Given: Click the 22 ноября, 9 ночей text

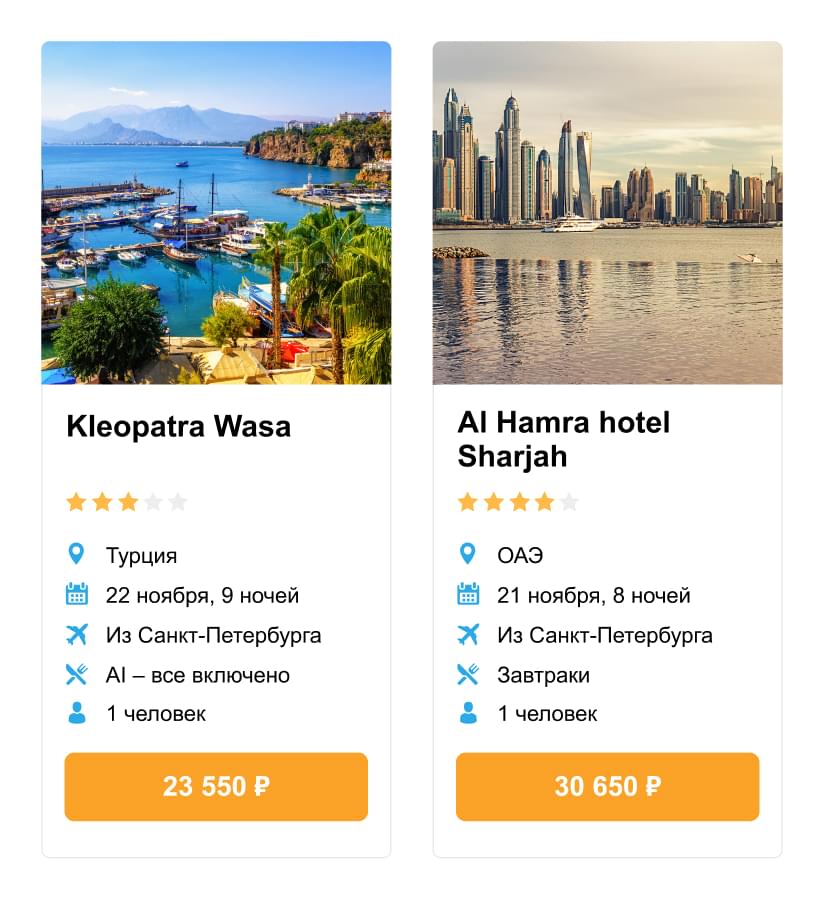Looking at the screenshot, I should click(x=202, y=596).
